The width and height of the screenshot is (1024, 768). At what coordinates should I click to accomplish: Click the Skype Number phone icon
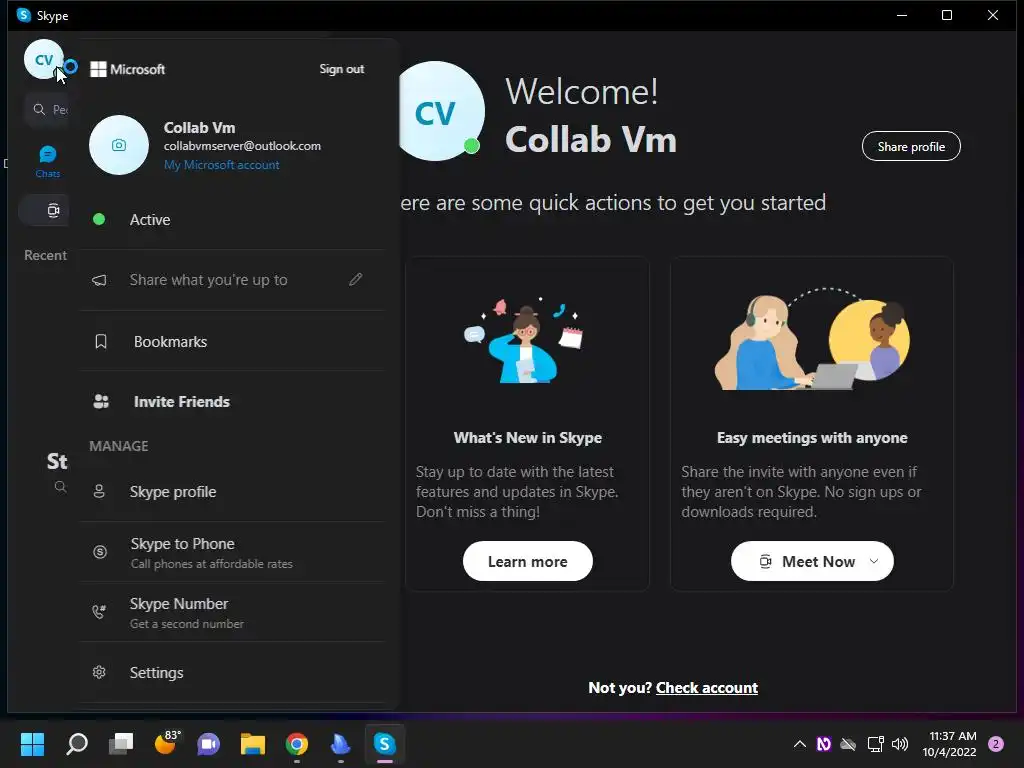click(x=99, y=612)
